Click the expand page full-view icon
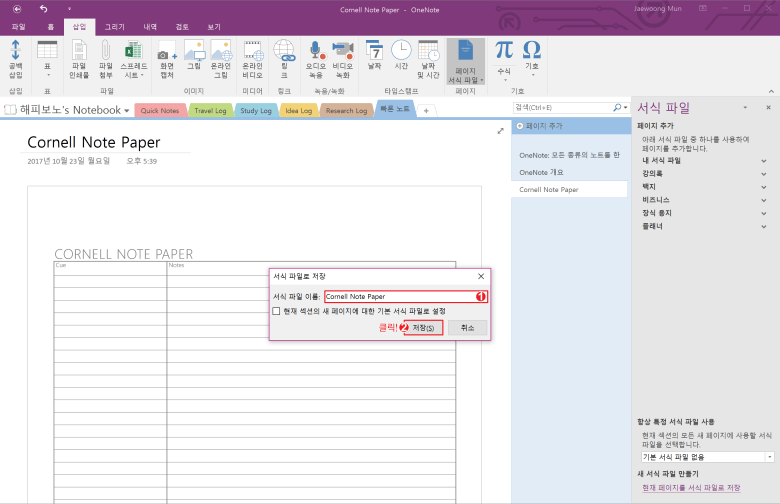 [500, 131]
